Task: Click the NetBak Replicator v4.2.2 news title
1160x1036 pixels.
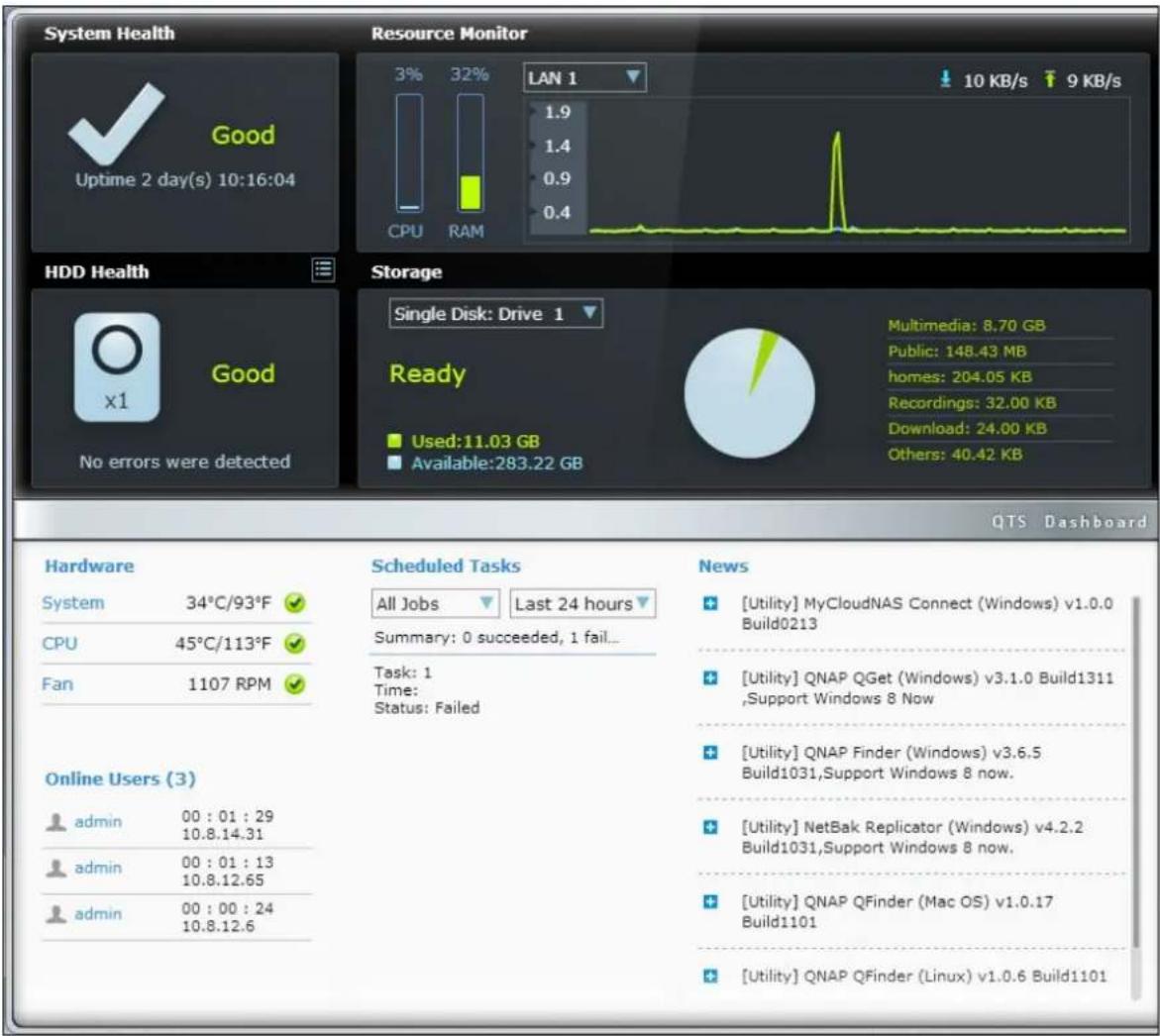Action: pos(913,837)
